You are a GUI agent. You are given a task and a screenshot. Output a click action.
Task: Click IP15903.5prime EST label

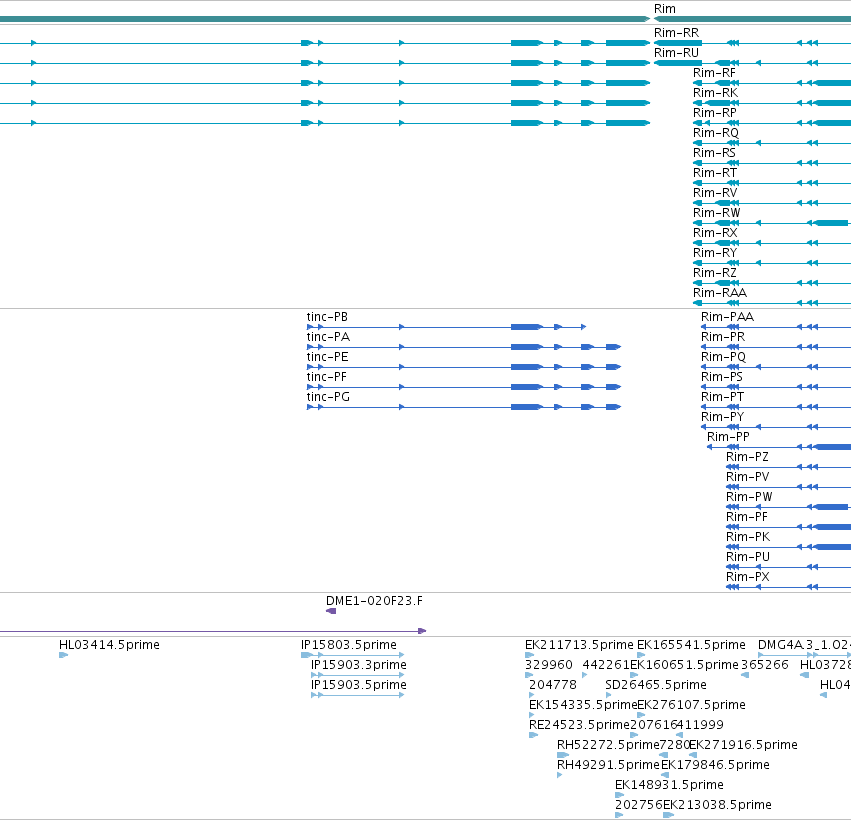click(359, 685)
